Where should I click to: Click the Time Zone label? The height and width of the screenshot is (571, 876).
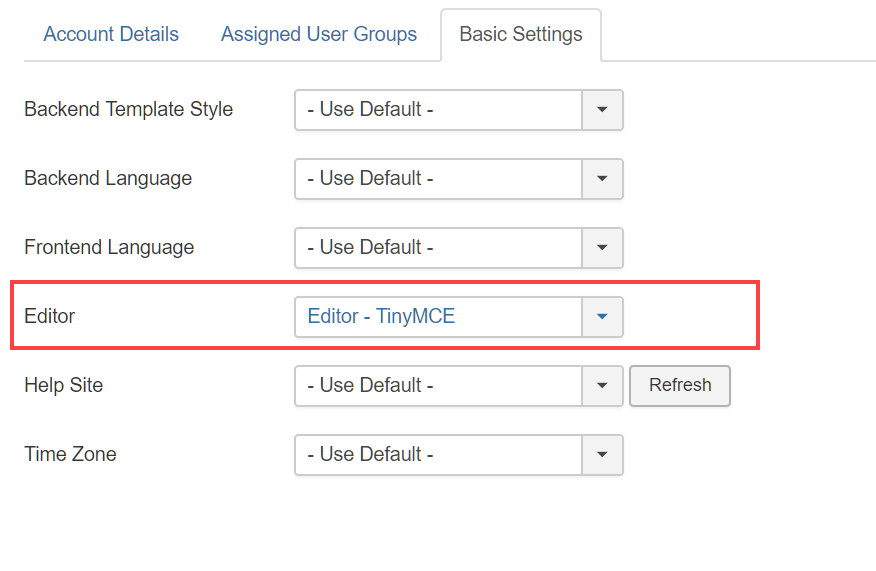(x=70, y=454)
